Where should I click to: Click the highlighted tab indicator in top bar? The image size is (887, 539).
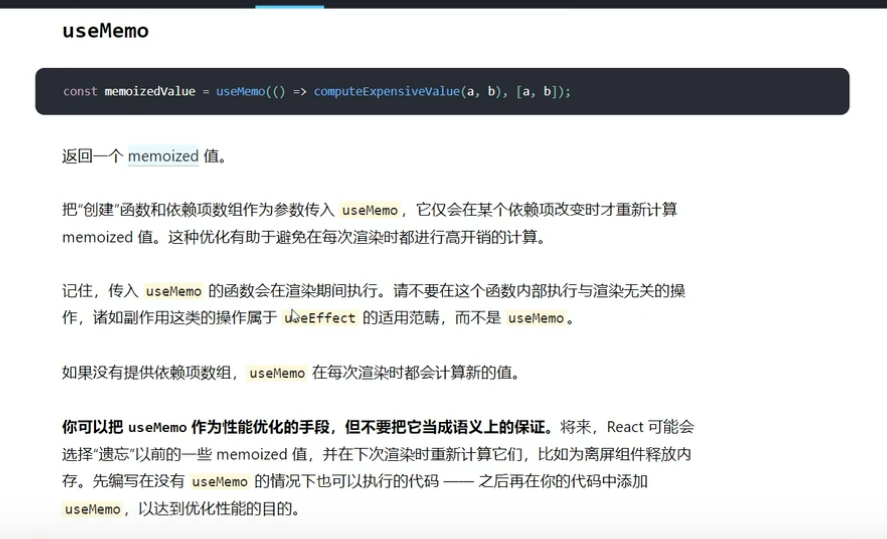pyautogui.click(x=290, y=6)
